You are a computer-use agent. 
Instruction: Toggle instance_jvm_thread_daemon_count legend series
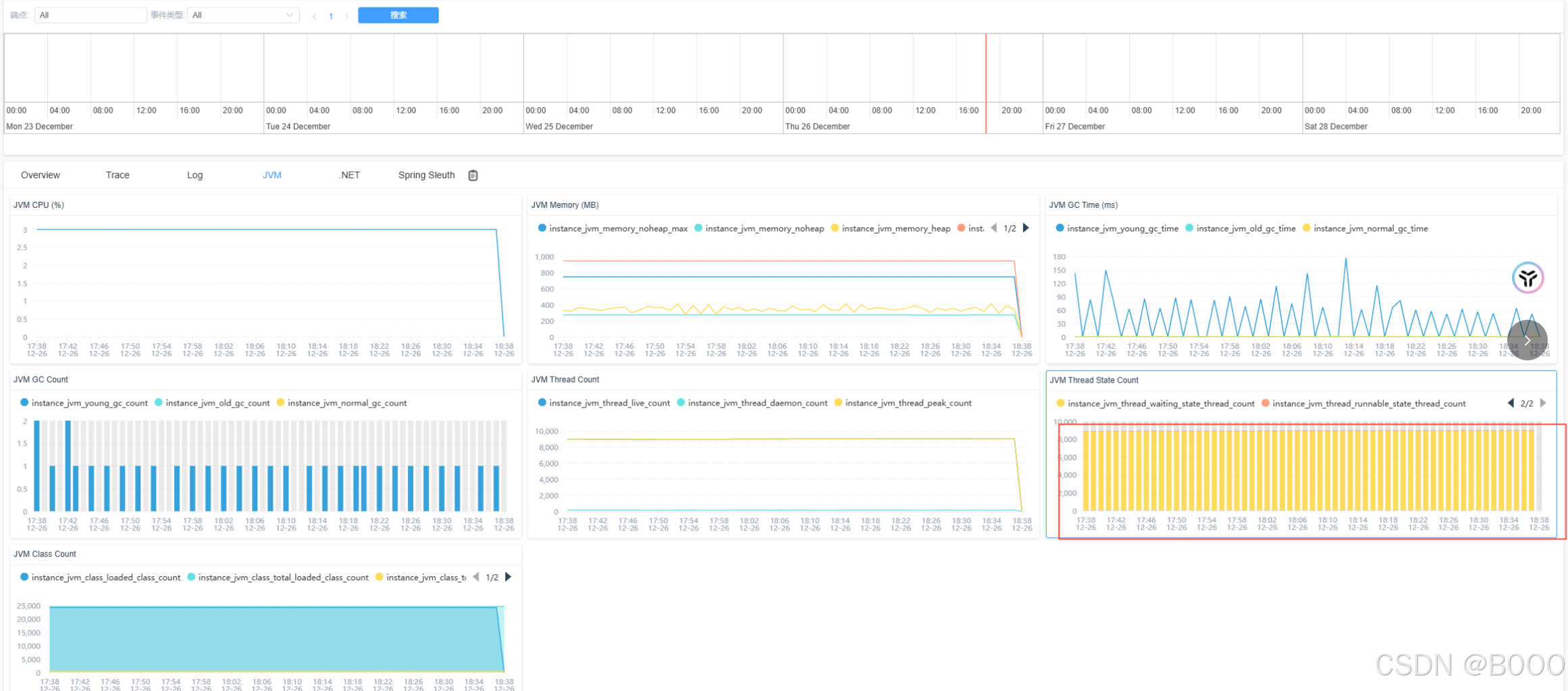pos(752,403)
